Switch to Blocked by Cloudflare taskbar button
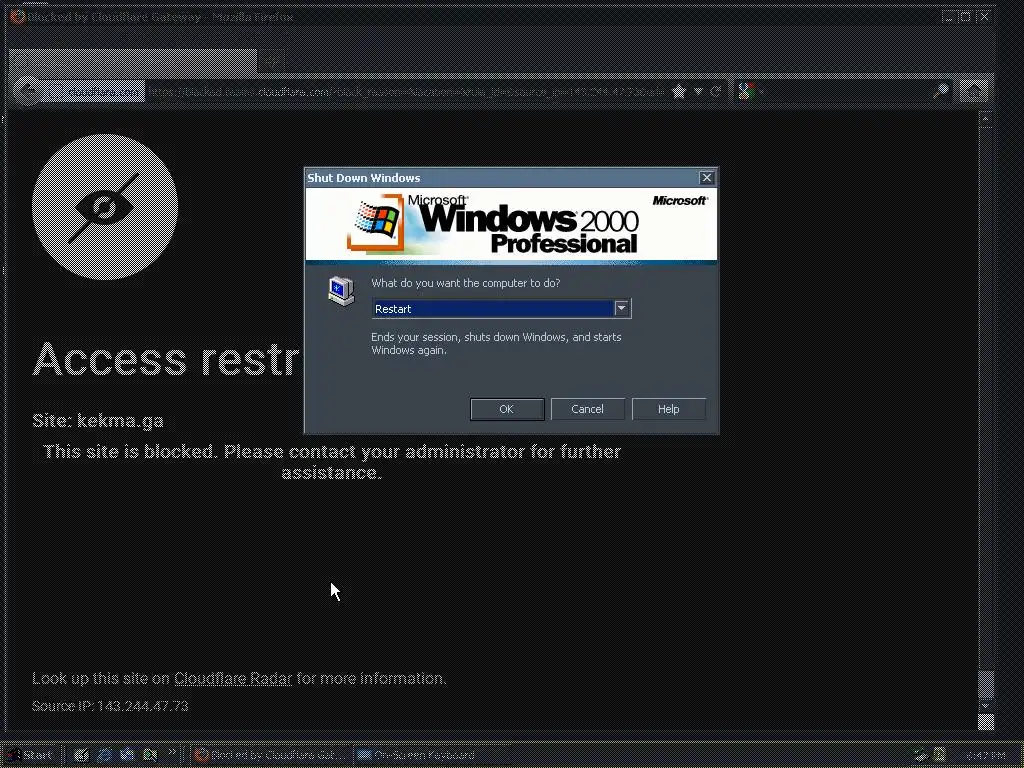This screenshot has width=1024, height=768. pos(272,755)
